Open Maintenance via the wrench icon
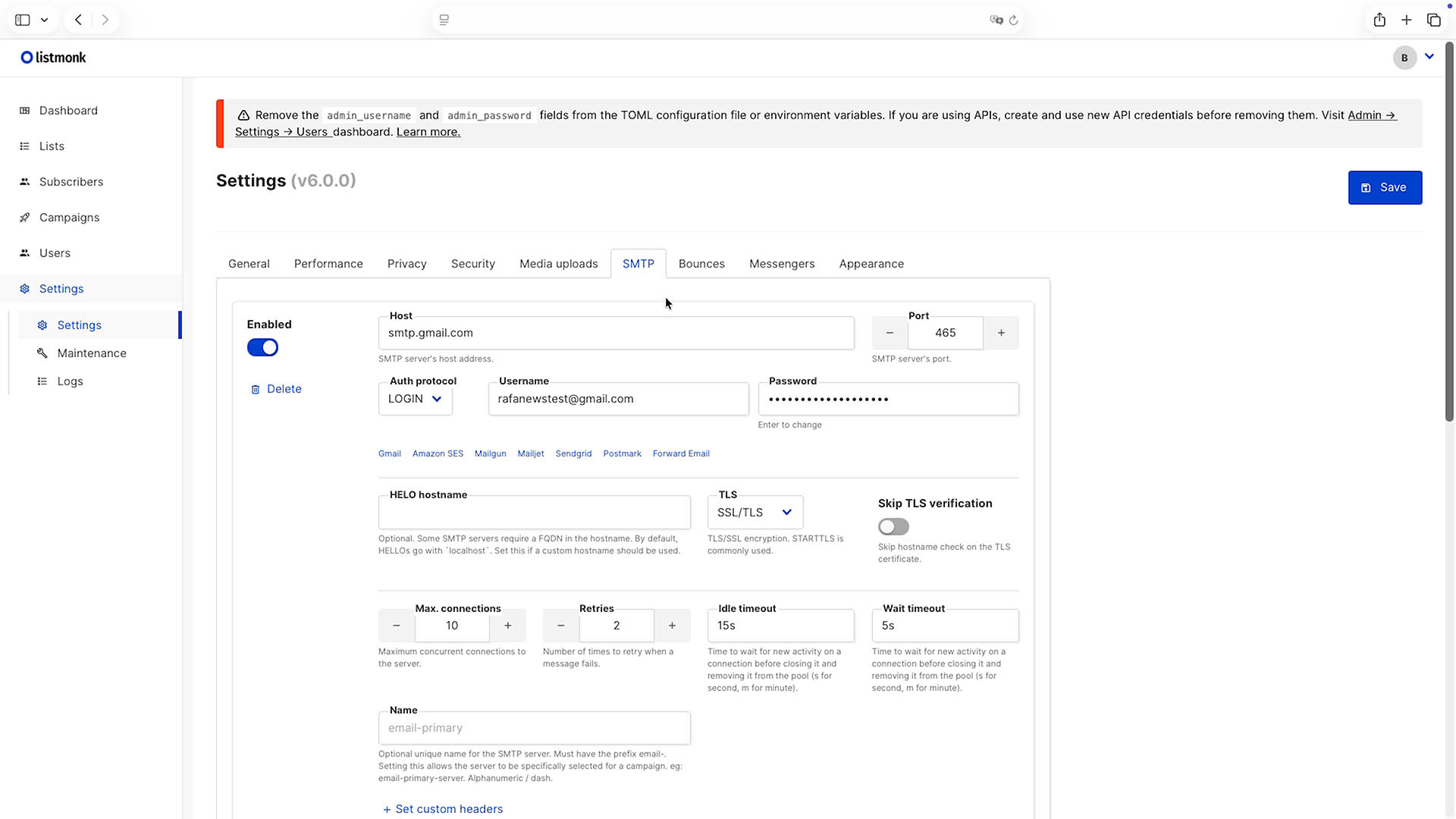The width and height of the screenshot is (1456, 819). pos(42,353)
